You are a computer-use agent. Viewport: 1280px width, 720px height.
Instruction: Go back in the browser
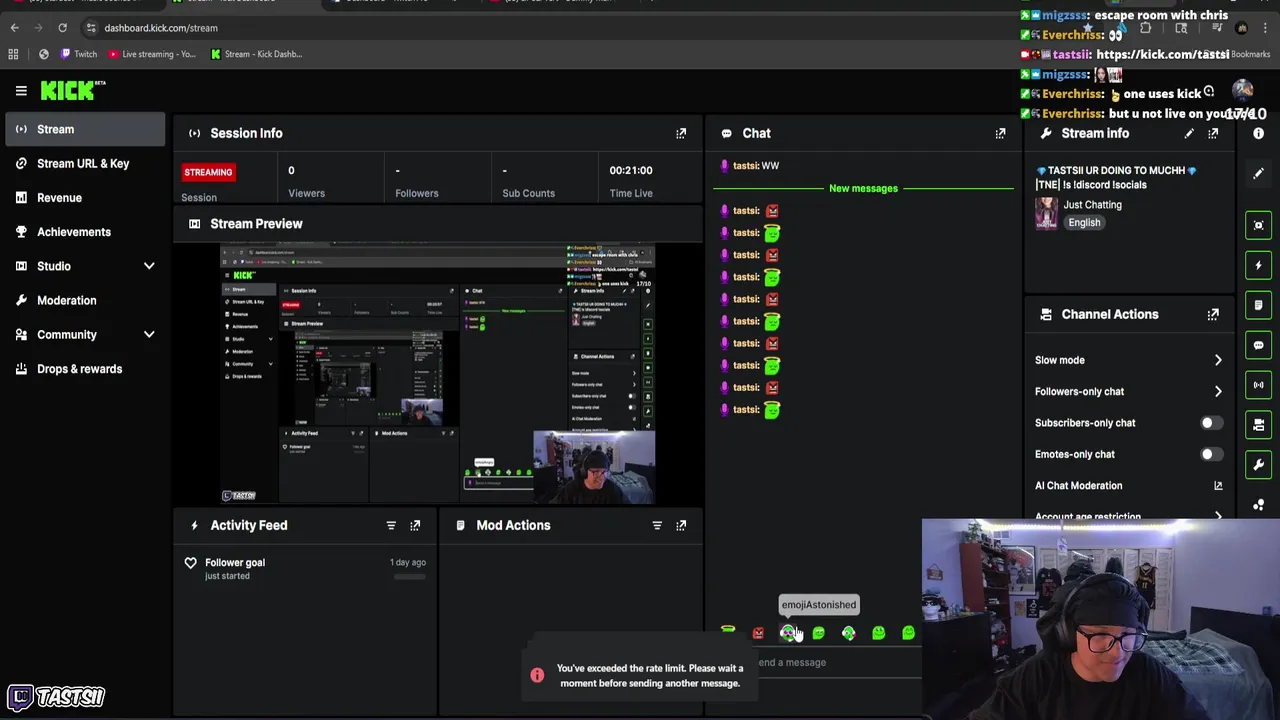(14, 28)
